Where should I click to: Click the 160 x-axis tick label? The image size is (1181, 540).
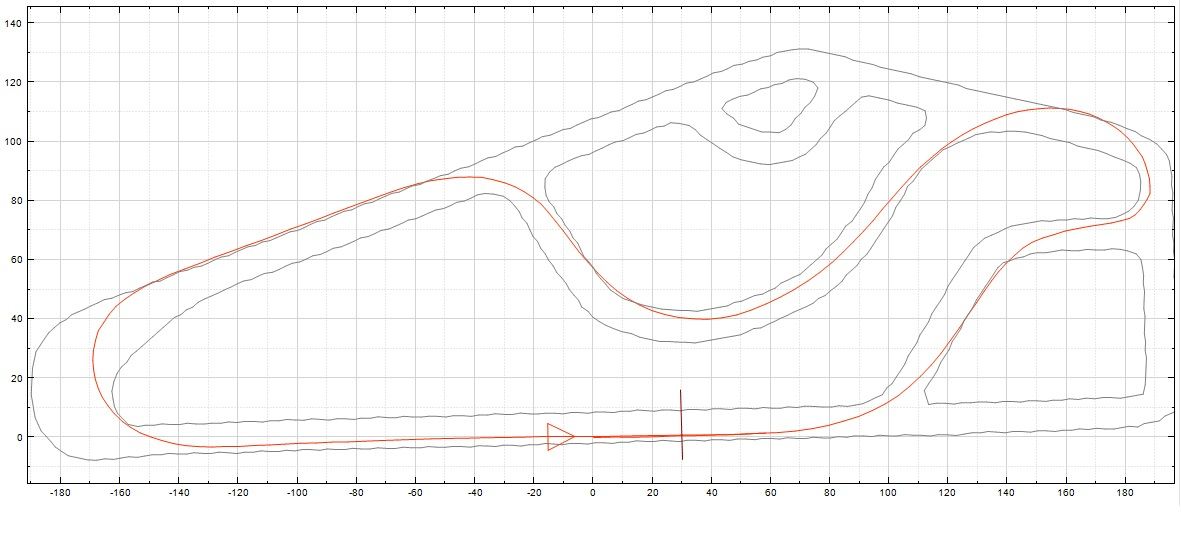pos(1066,494)
